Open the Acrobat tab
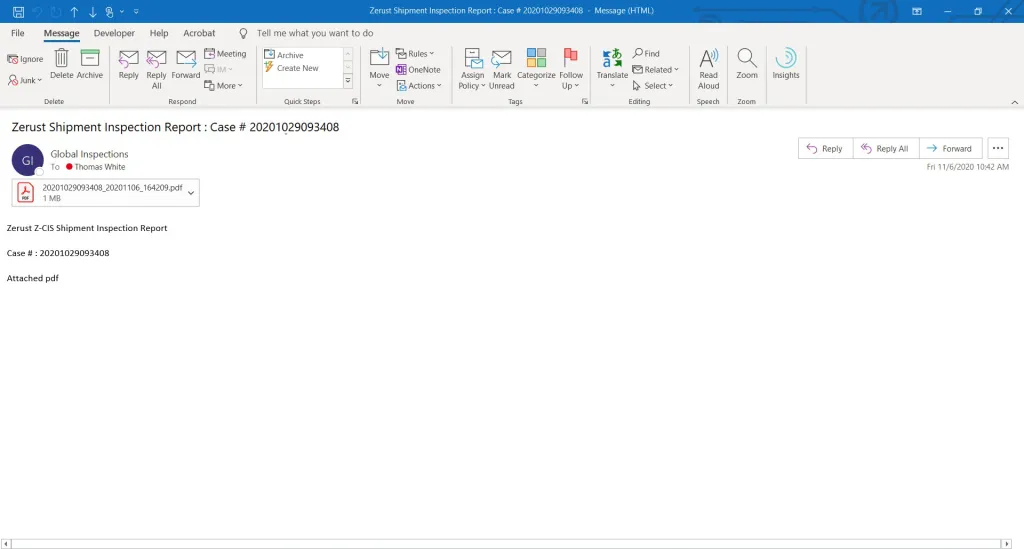The image size is (1024, 549). point(199,33)
